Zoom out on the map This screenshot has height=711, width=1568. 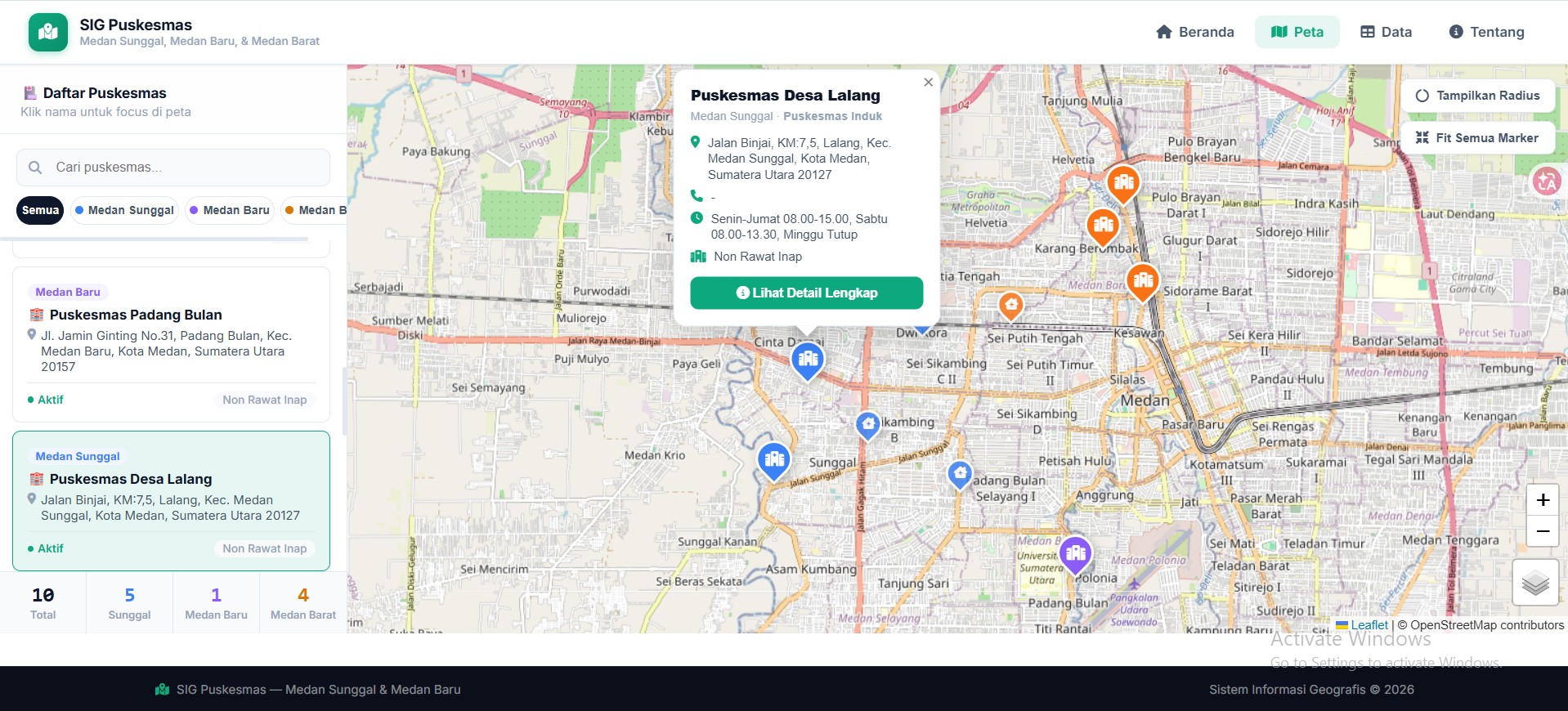pos(1543,531)
